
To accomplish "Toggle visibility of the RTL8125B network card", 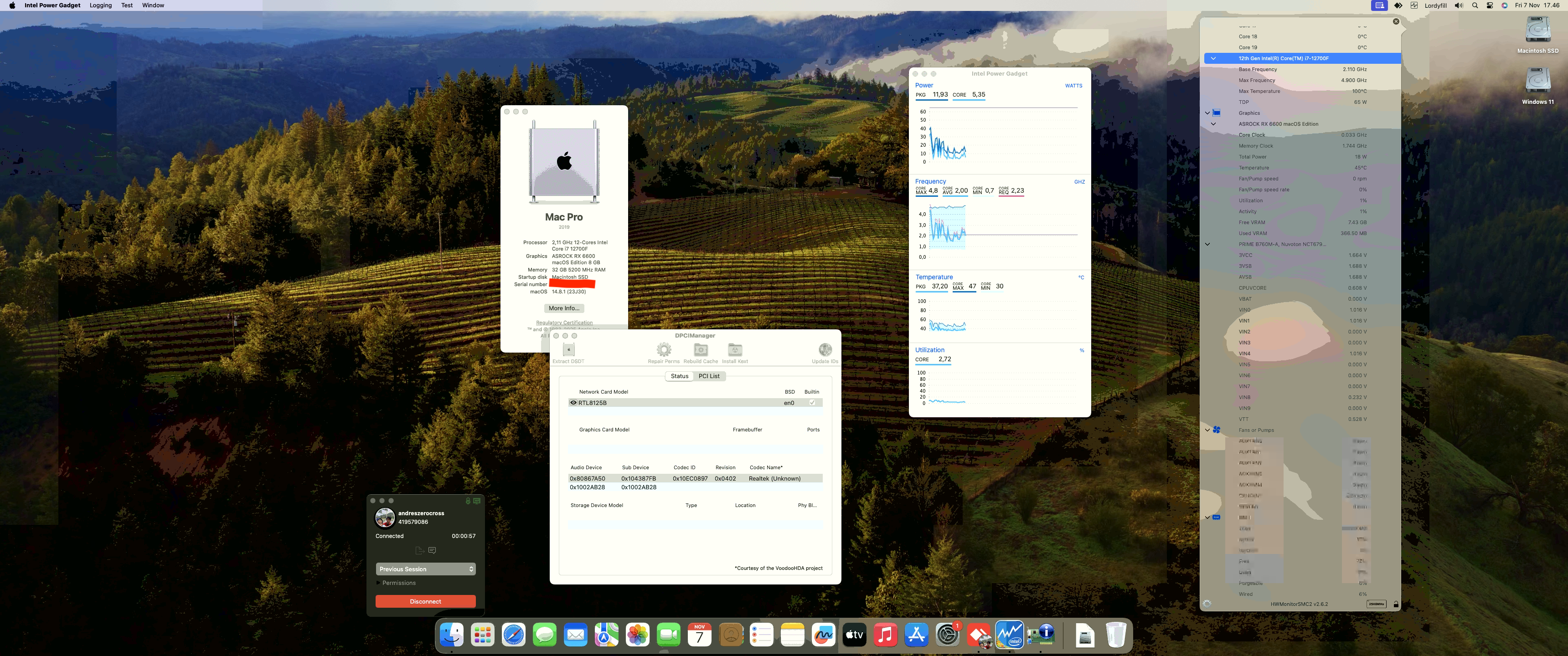I will 573,402.
